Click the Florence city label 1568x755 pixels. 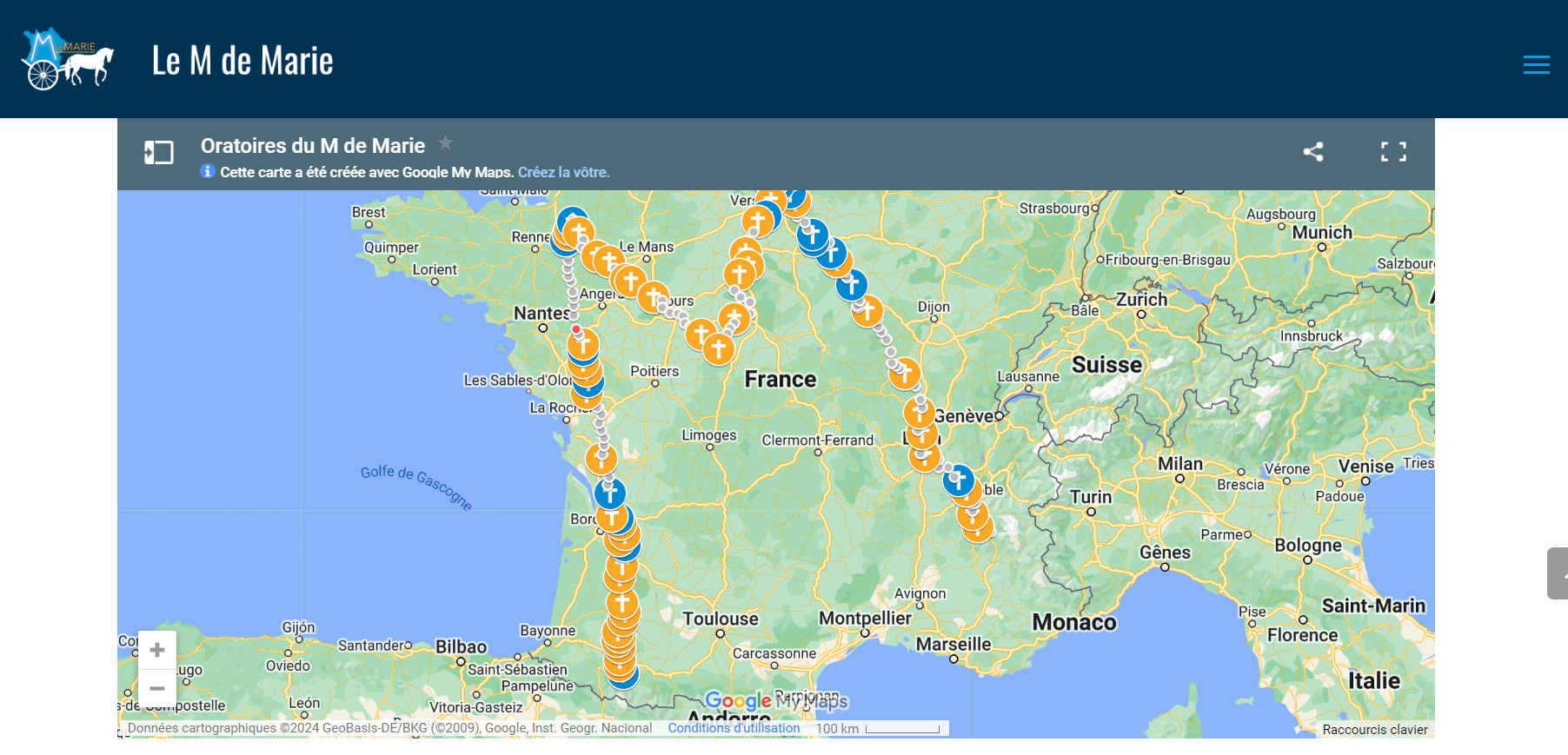(x=1302, y=635)
